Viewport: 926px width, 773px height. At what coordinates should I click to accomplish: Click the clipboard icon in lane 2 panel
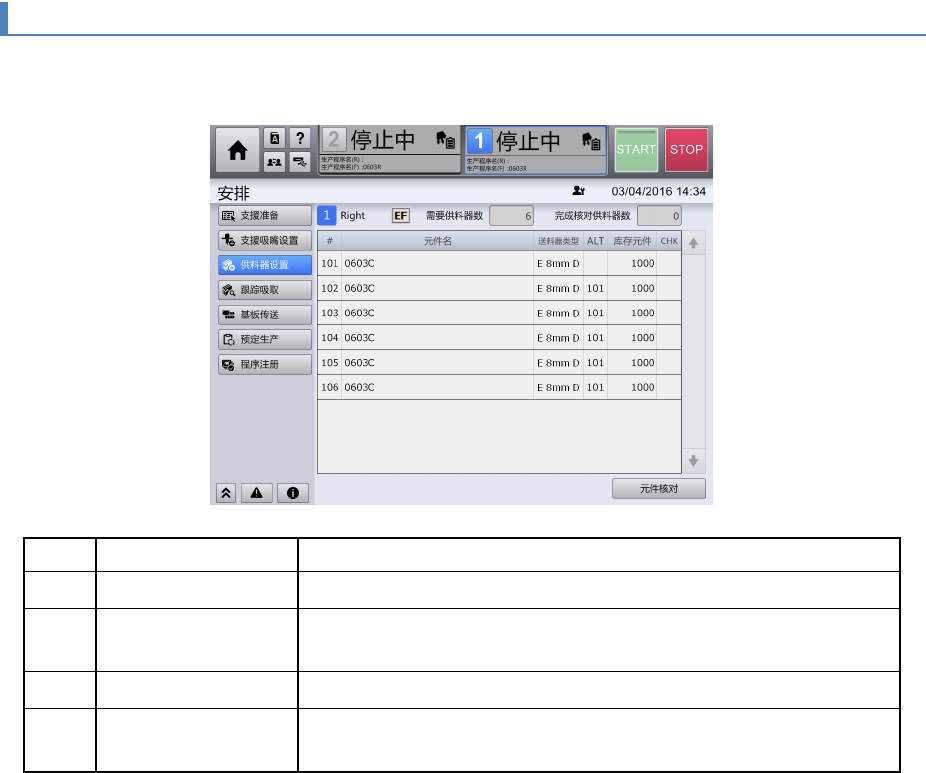(x=445, y=140)
